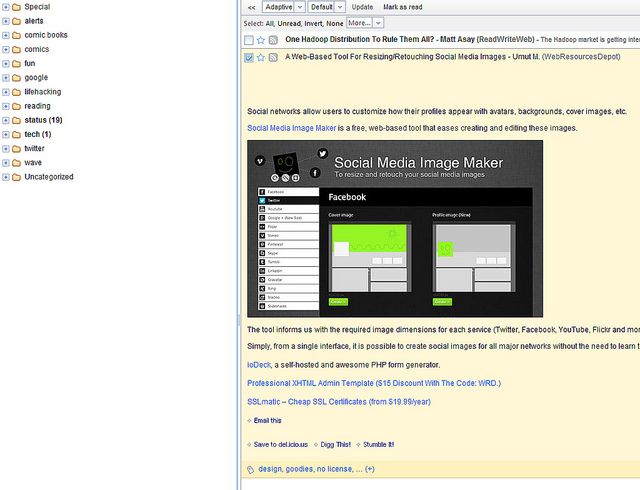This screenshot has width=640, height=490.
Task: Select Unread articles link
Action: click(289, 24)
